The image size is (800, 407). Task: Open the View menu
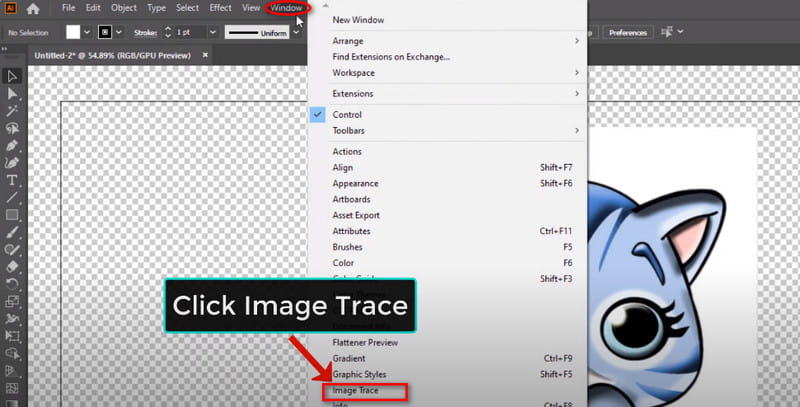pyautogui.click(x=251, y=8)
